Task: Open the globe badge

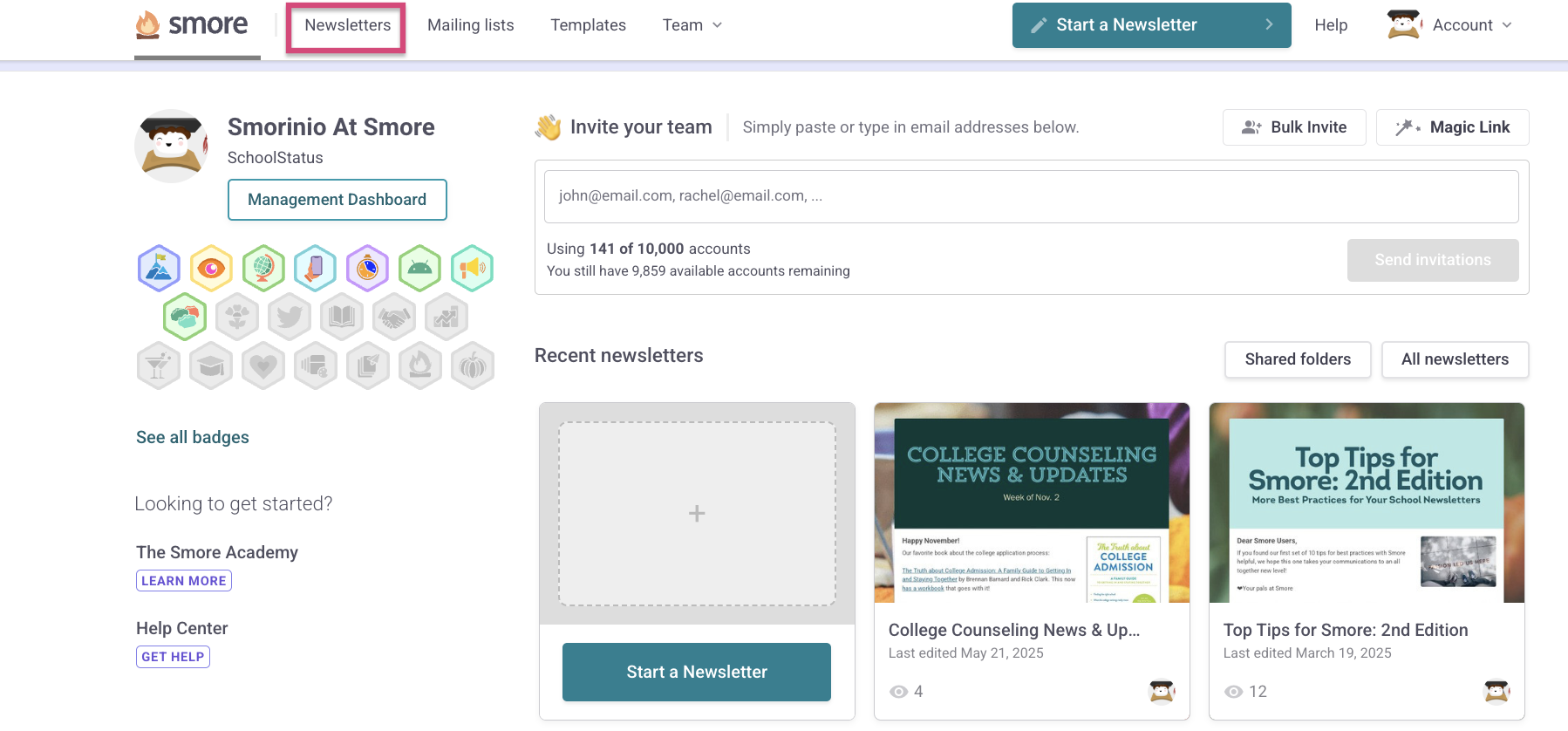Action: tap(263, 269)
